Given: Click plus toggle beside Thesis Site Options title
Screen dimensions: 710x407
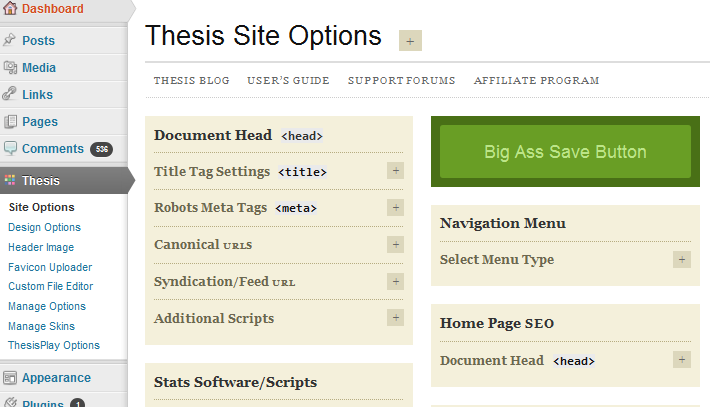Looking at the screenshot, I should (x=410, y=41).
